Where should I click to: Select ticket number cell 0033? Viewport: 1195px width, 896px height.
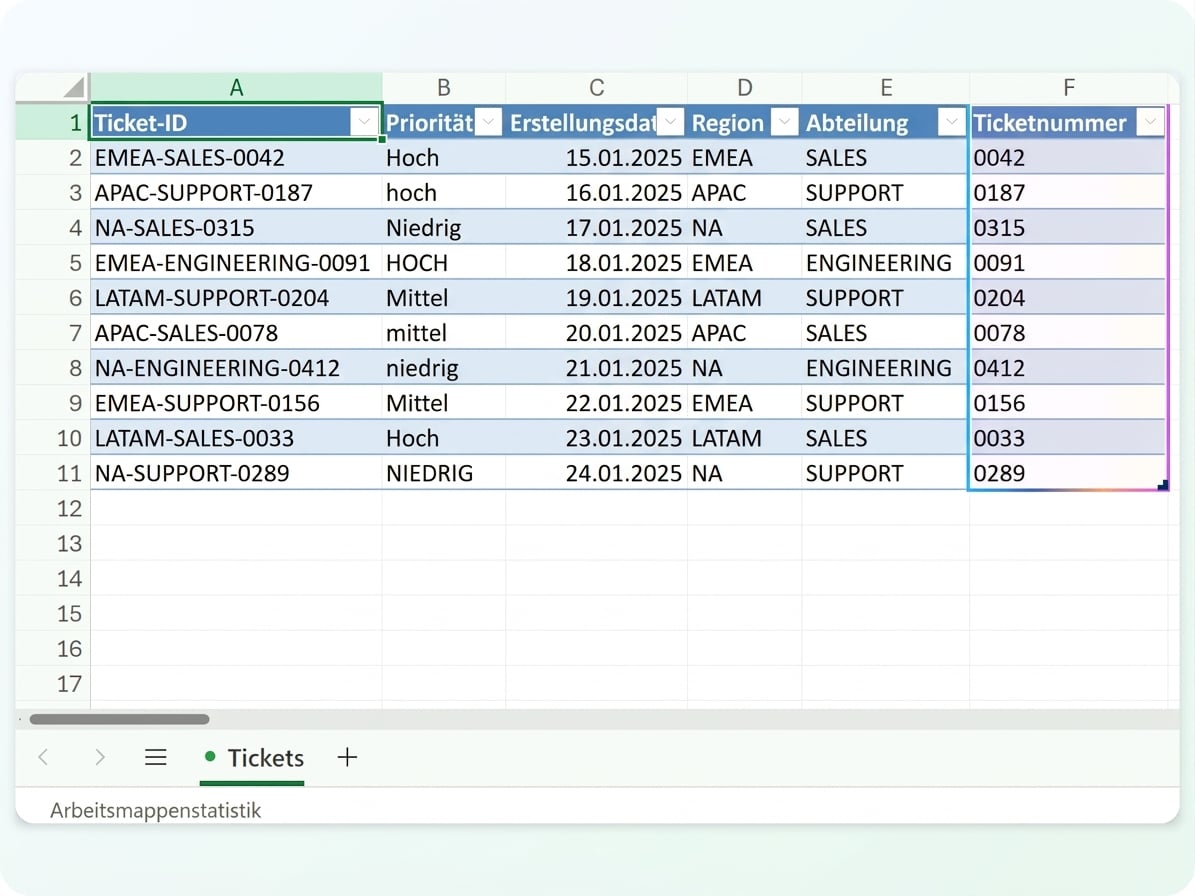click(x=1068, y=438)
